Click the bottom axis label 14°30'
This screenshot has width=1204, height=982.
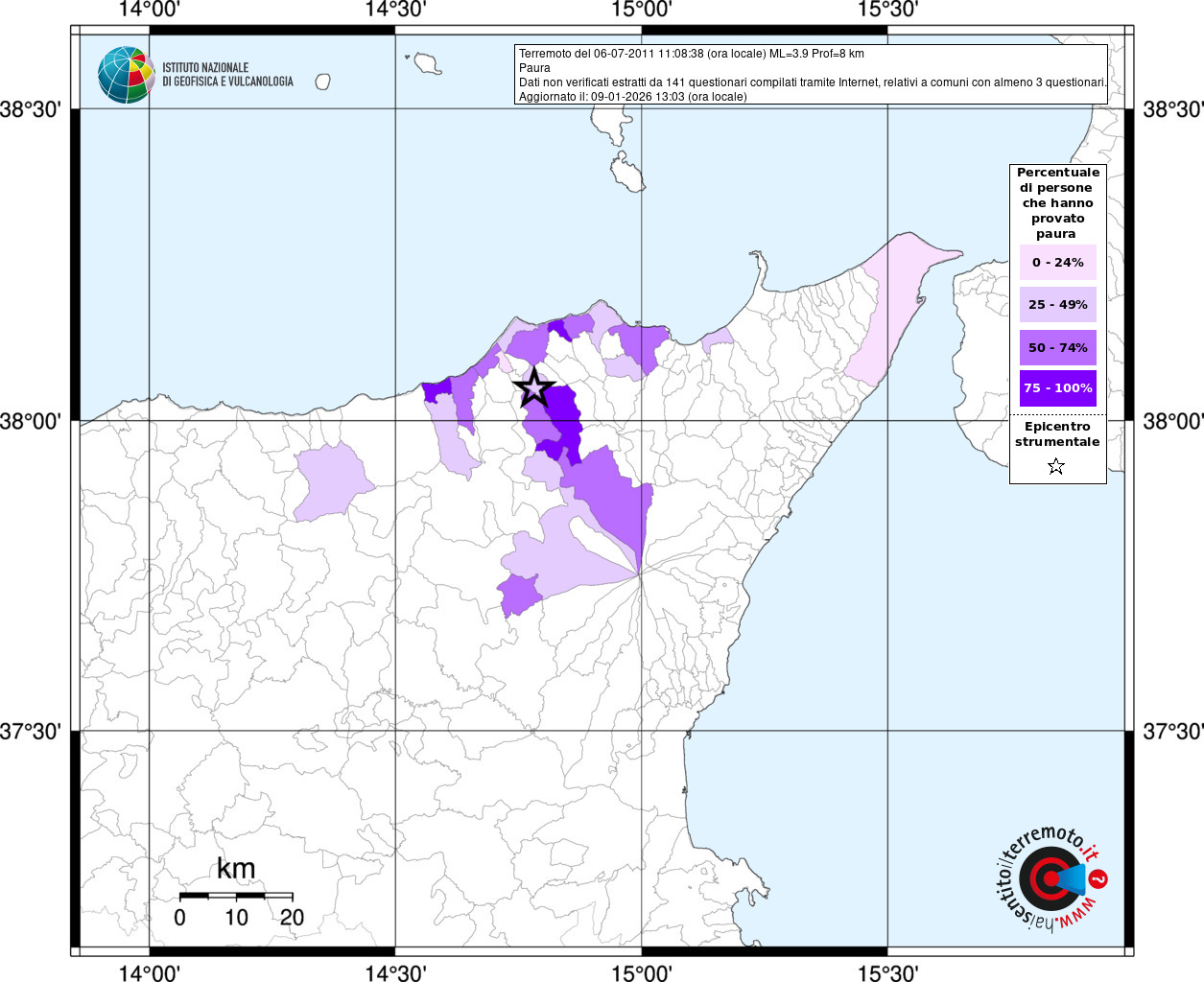click(396, 972)
